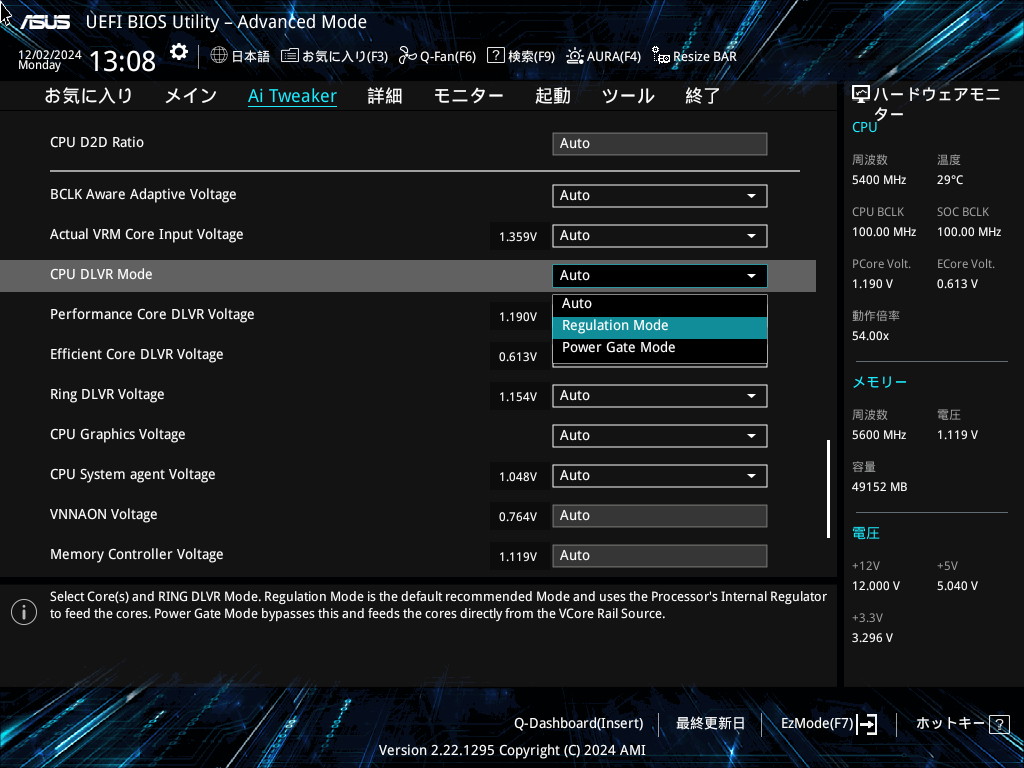Screen dimensions: 1024x768
Task: Click the VNNAON Voltage input field
Action: (660, 516)
